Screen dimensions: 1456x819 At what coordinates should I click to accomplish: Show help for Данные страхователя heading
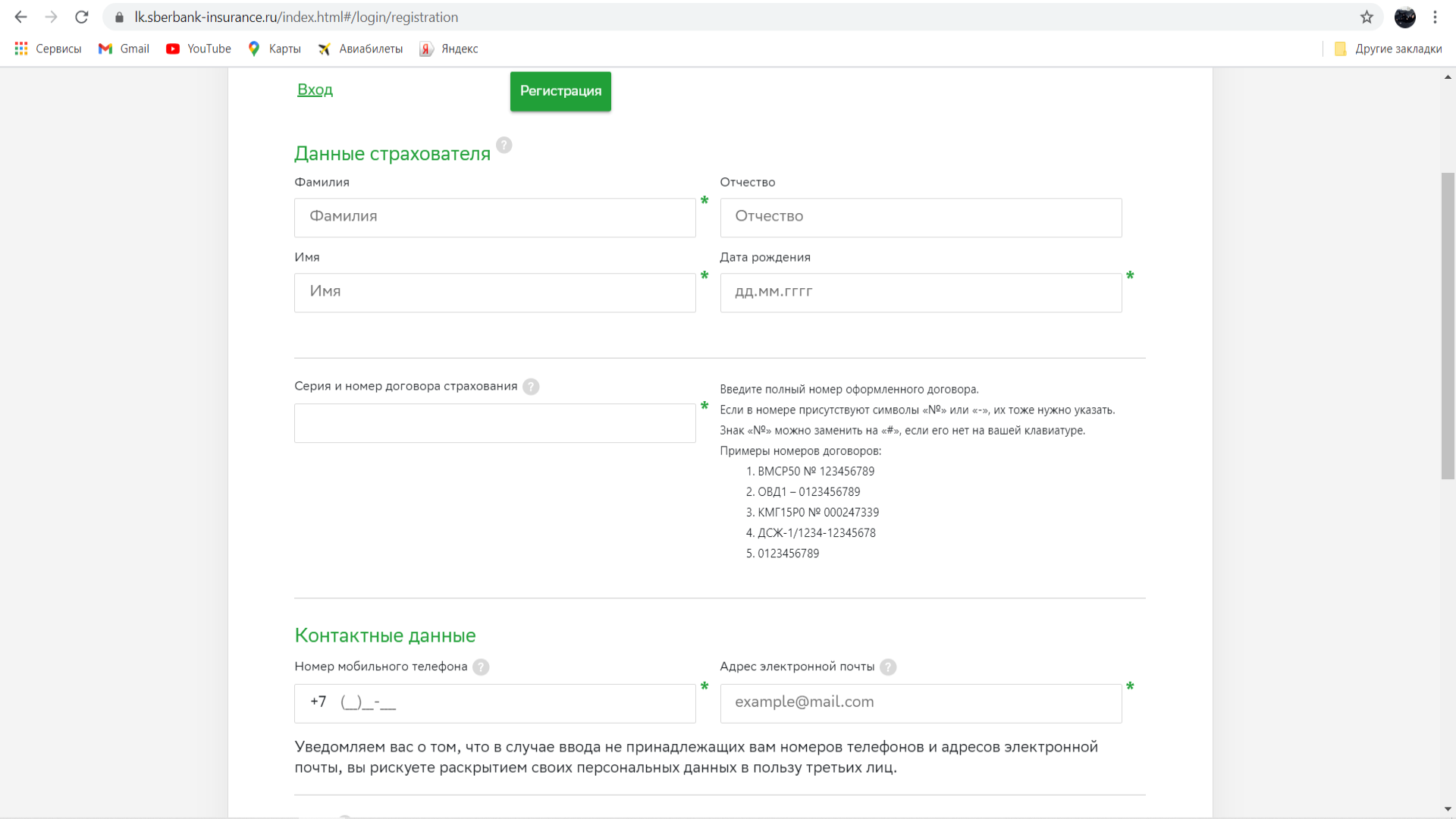pos(504,145)
